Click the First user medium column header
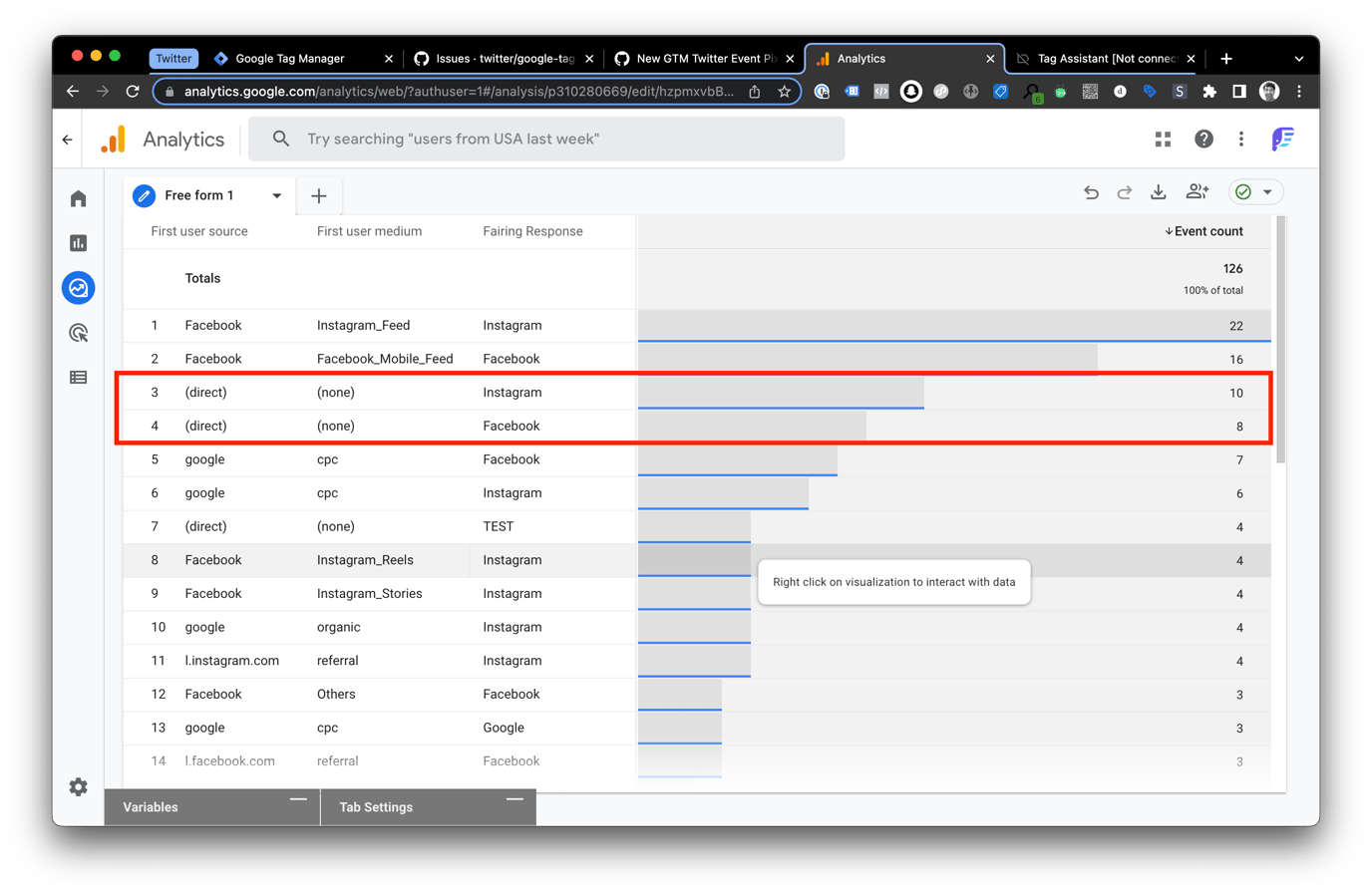 click(369, 231)
